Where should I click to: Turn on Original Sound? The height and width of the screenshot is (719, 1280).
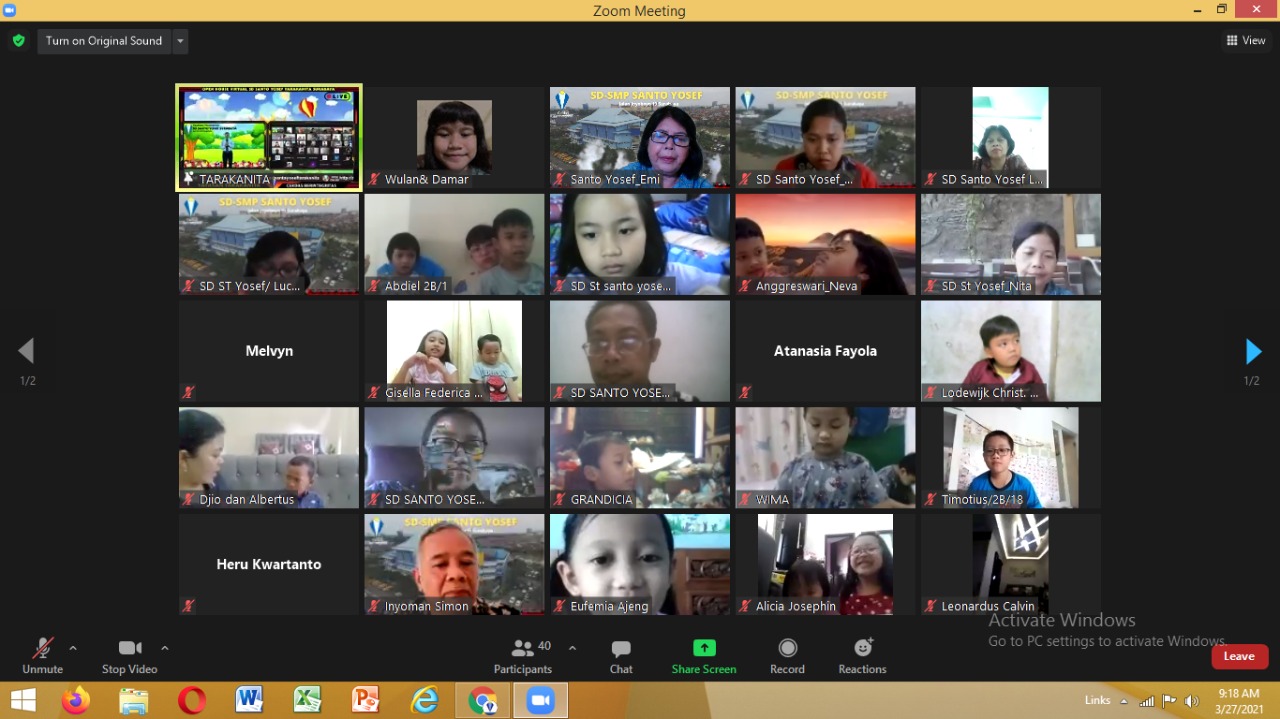coord(103,41)
